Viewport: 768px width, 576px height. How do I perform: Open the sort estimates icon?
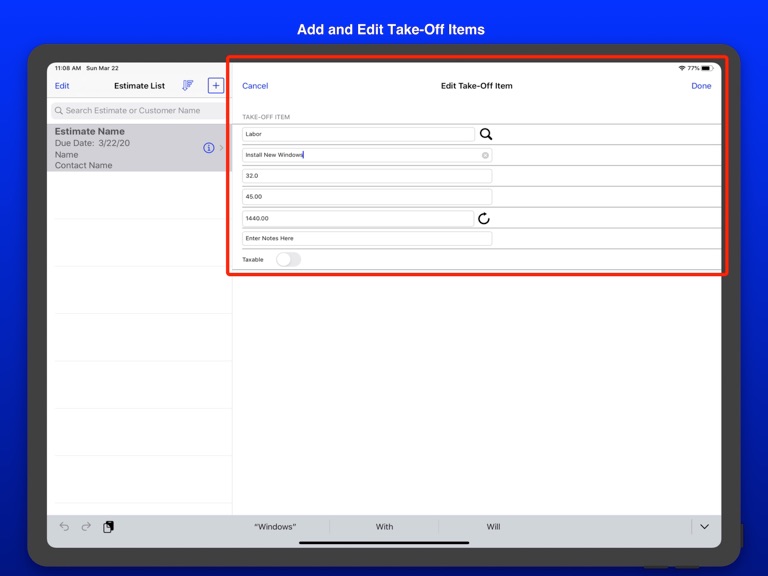point(188,85)
